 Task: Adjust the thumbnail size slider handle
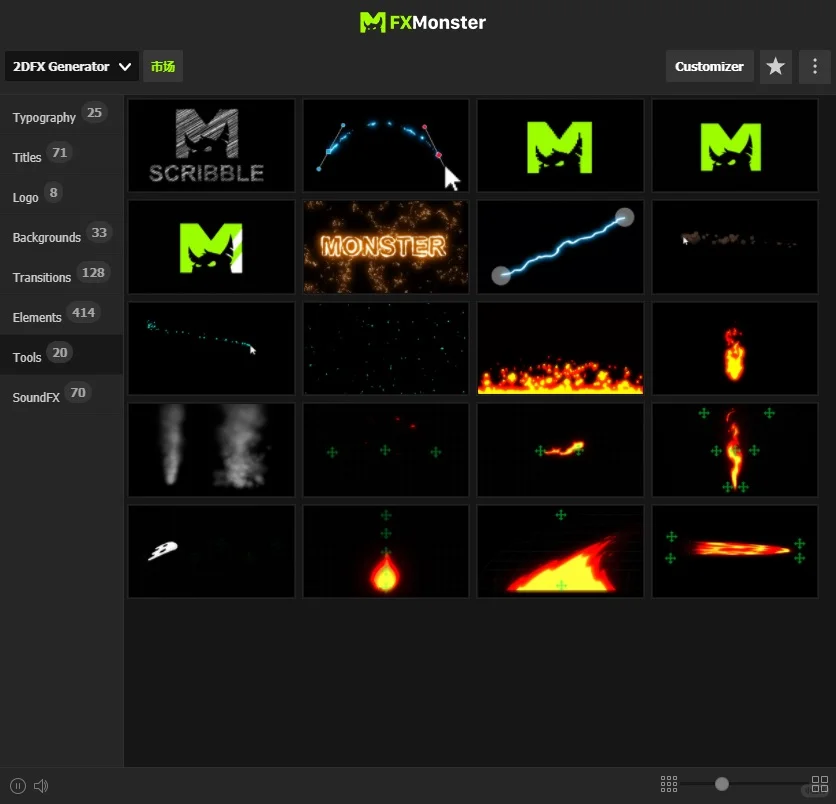click(x=721, y=784)
